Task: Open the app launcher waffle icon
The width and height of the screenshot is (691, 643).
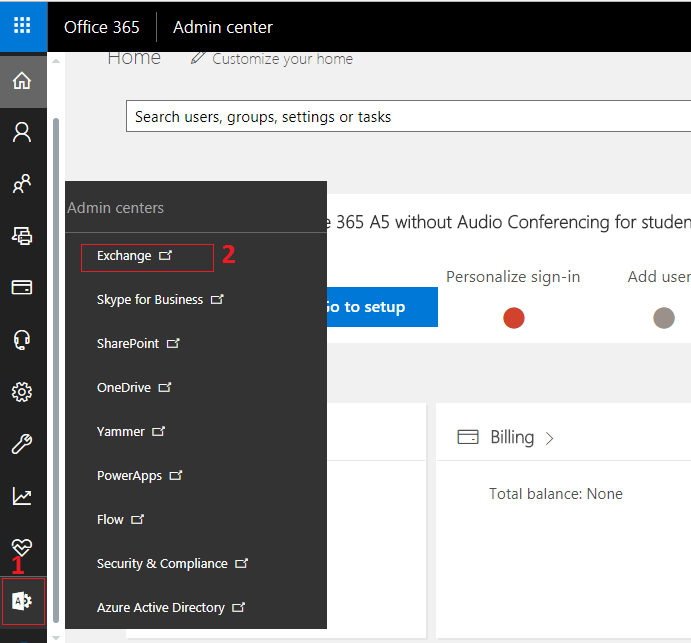Action: coord(22,26)
